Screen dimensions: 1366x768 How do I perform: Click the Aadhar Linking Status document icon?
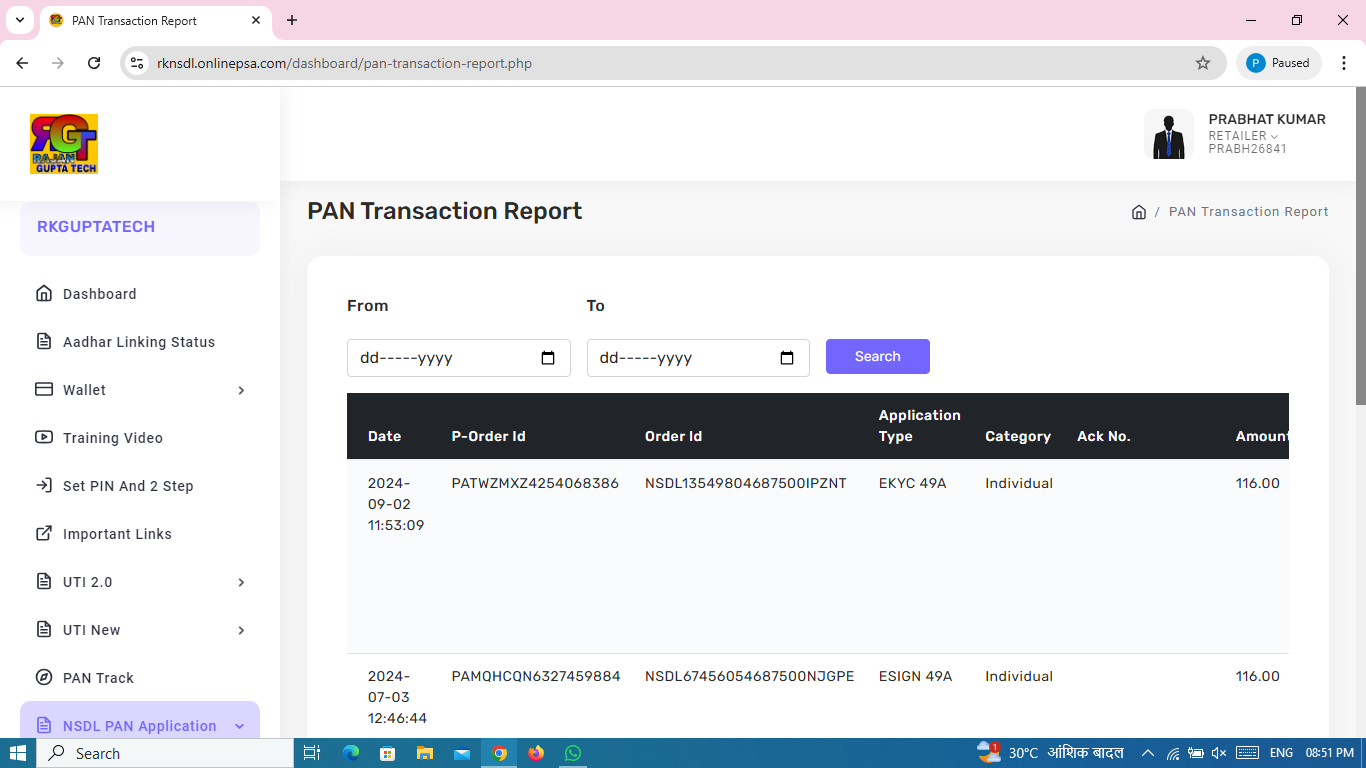(x=44, y=342)
